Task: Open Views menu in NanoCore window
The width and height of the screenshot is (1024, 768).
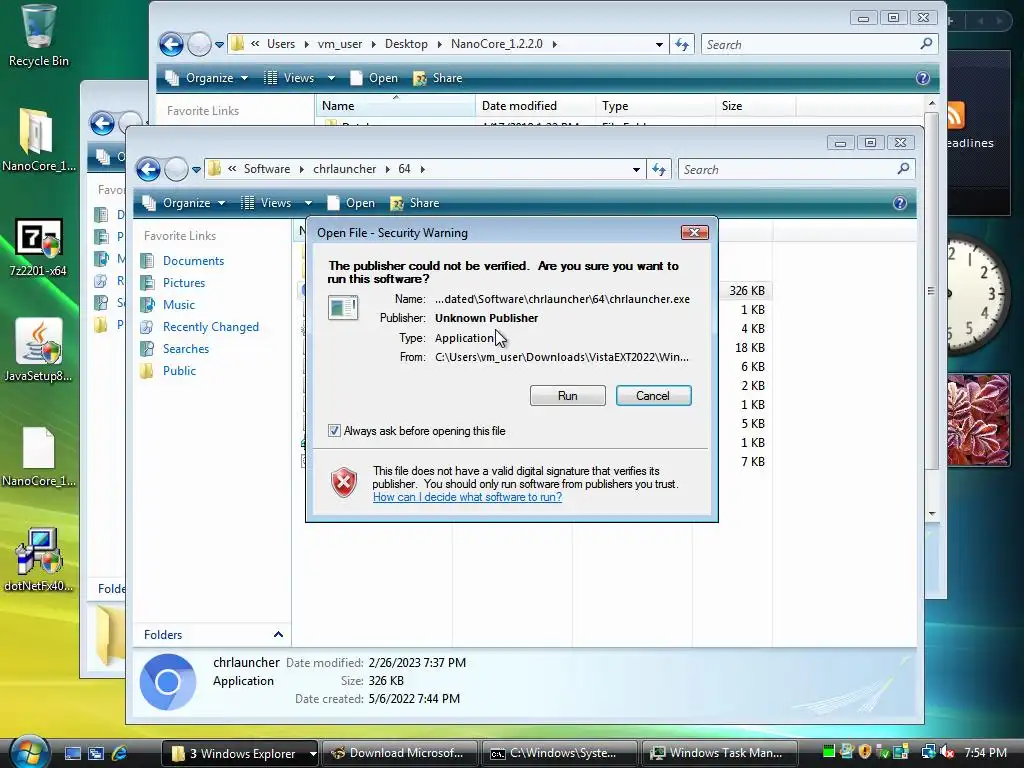Action: tap(299, 78)
